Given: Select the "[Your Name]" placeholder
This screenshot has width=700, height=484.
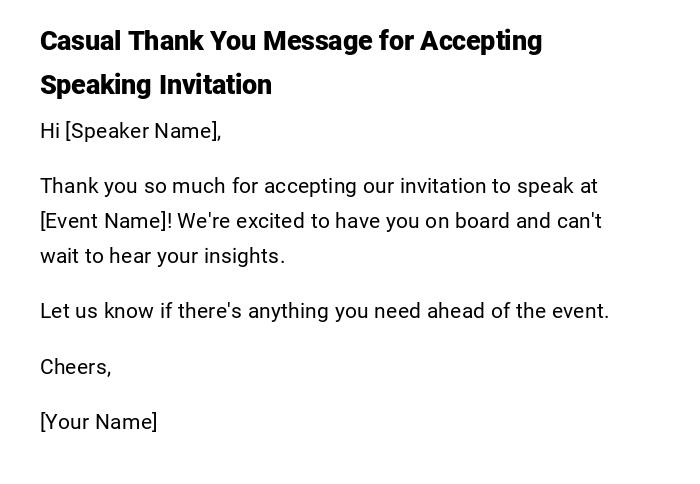Looking at the screenshot, I should (98, 422).
